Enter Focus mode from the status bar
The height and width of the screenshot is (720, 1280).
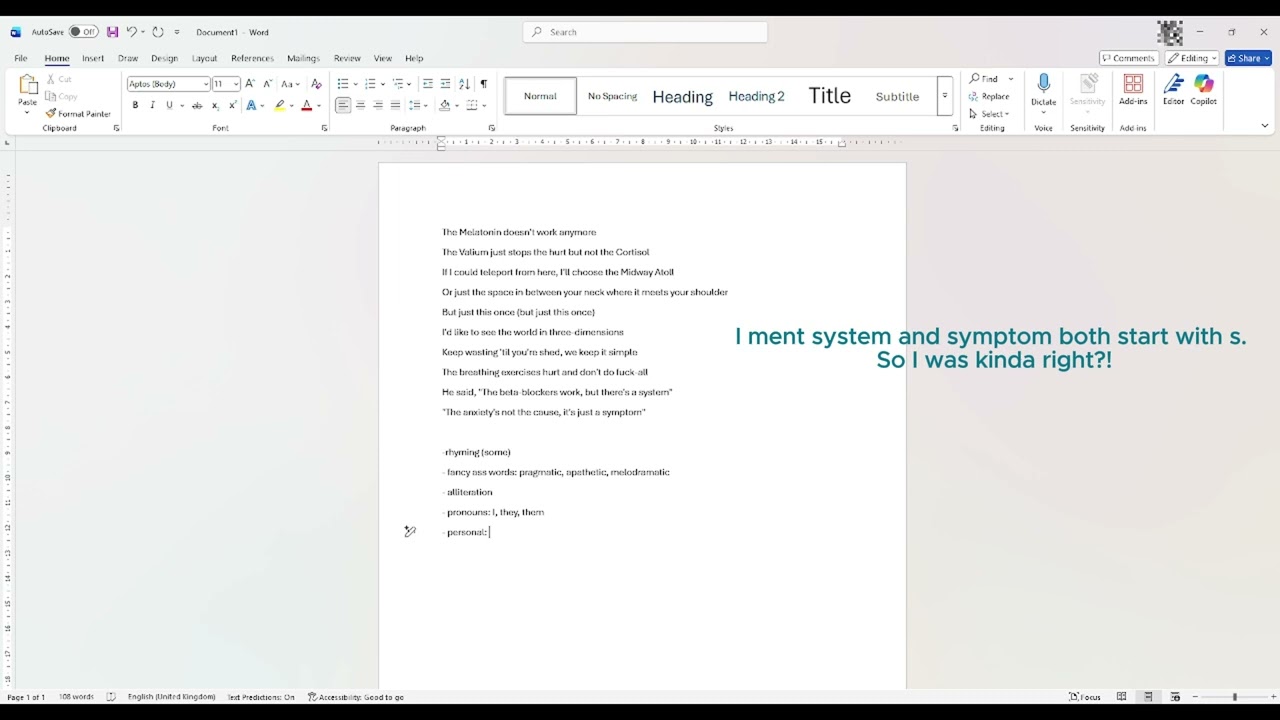coord(1085,697)
